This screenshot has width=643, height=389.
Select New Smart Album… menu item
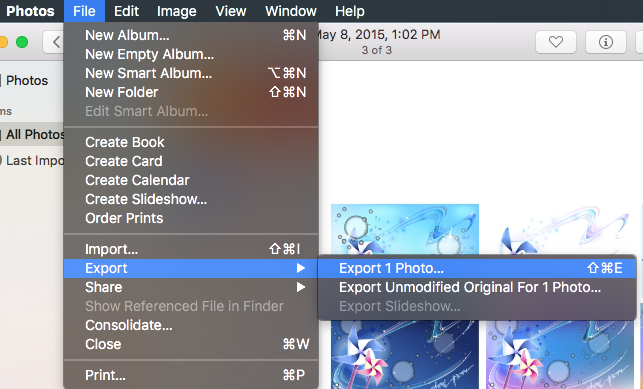[191, 73]
